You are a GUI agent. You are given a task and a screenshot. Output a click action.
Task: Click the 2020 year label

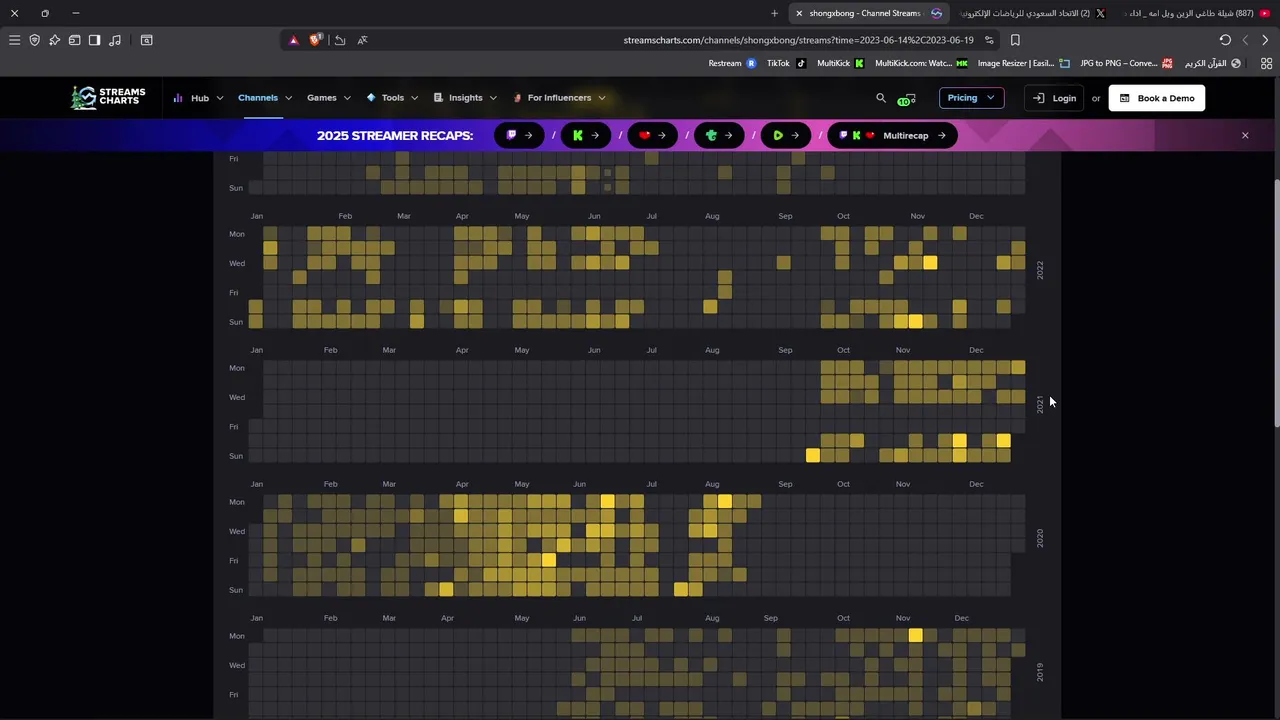(x=1040, y=538)
